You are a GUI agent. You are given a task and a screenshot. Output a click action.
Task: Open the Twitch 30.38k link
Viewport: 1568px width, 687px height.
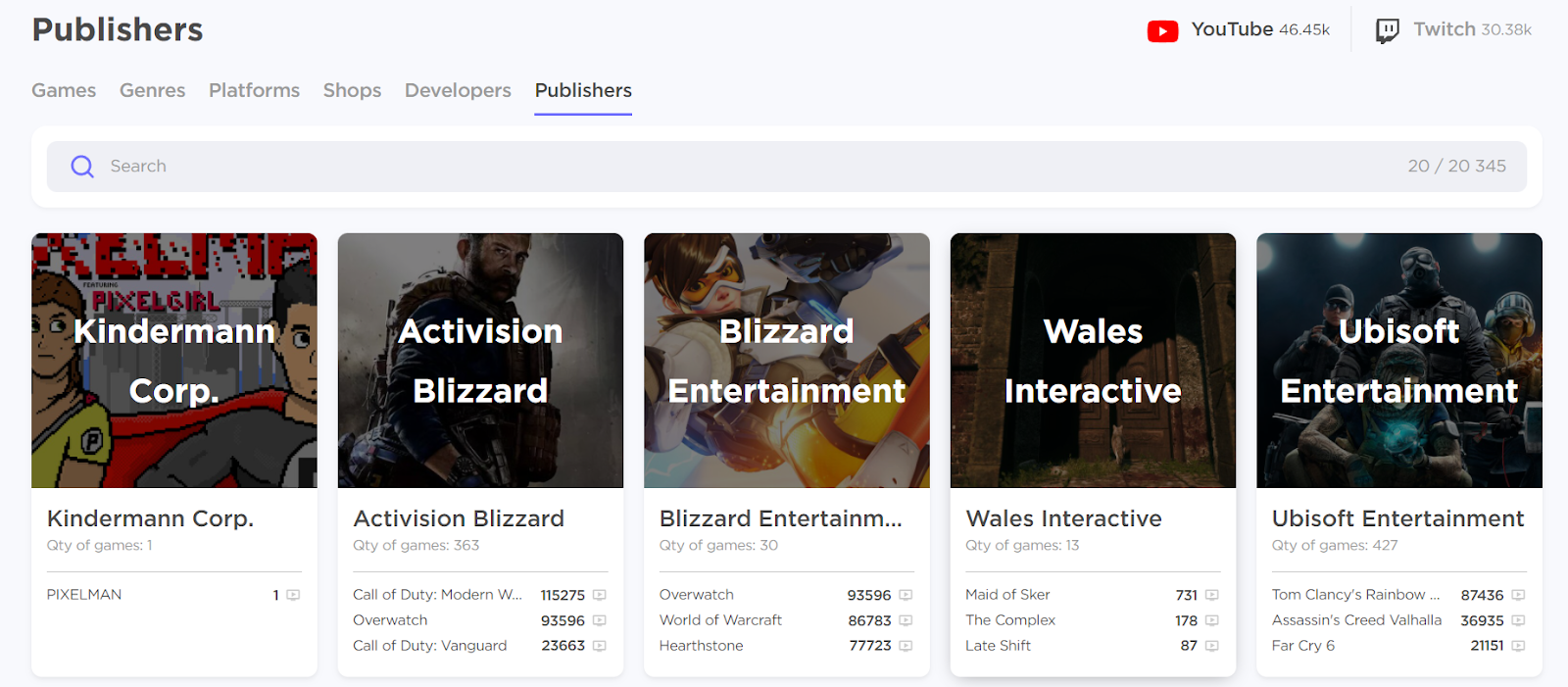[1453, 30]
